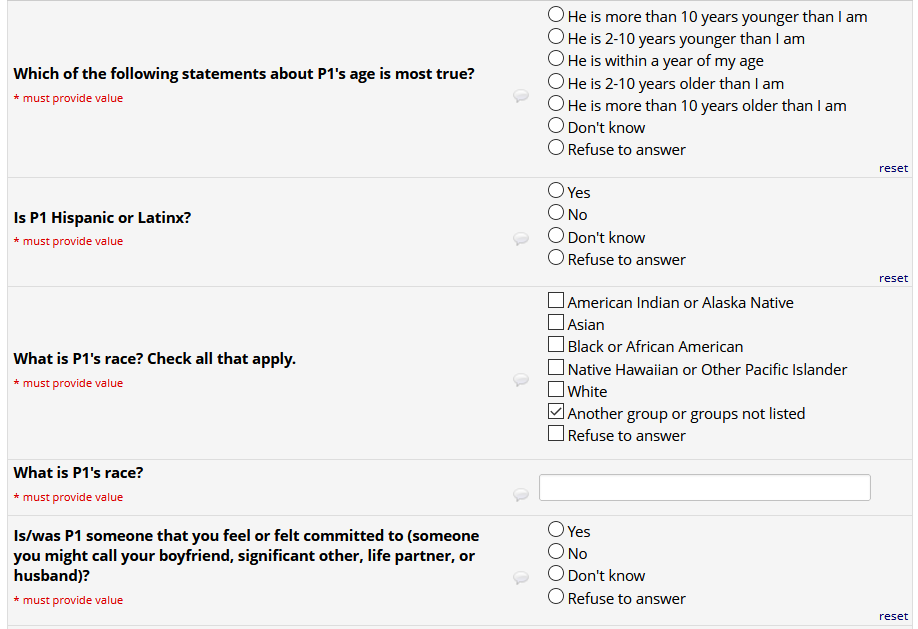
Task: Click comment balloon icon beside P1's age question
Action: [520, 96]
